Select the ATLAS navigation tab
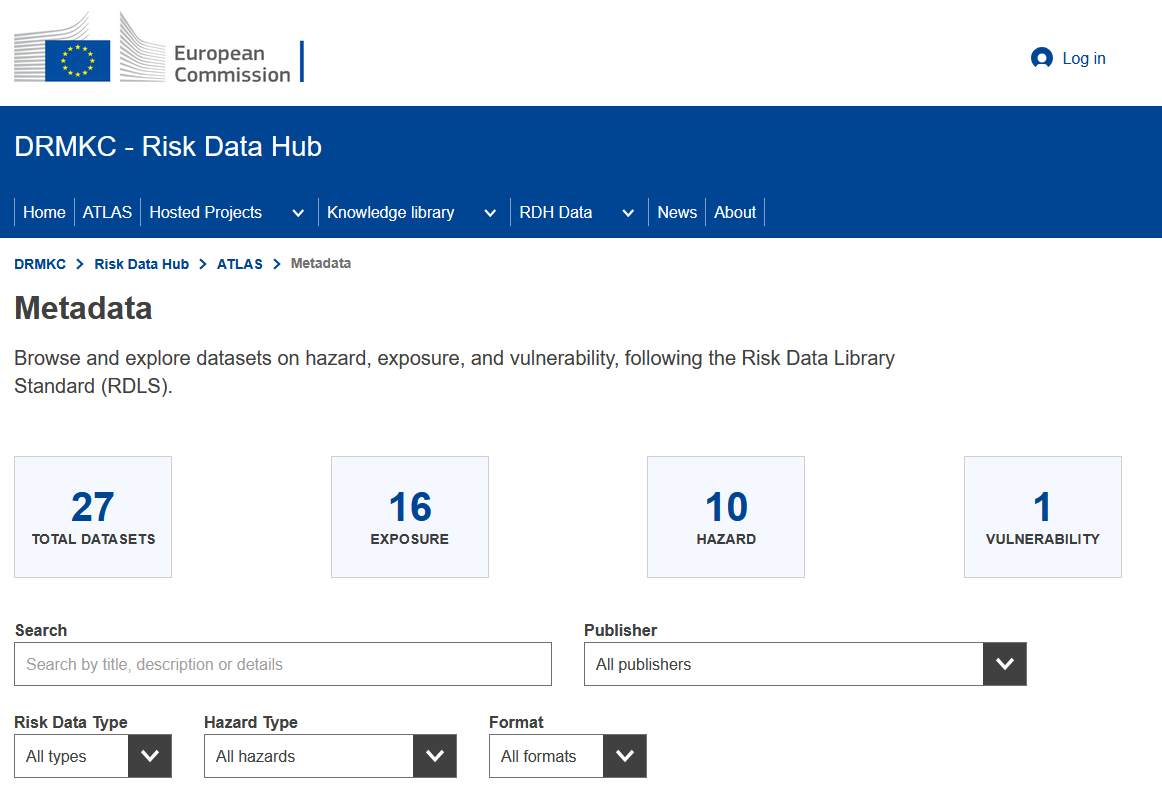Image resolution: width=1162 pixels, height=792 pixels. pyautogui.click(x=107, y=212)
